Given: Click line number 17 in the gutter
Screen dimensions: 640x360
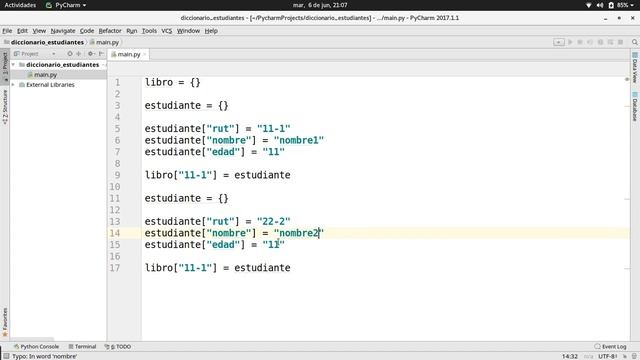Looking at the screenshot, I should pos(115,268).
